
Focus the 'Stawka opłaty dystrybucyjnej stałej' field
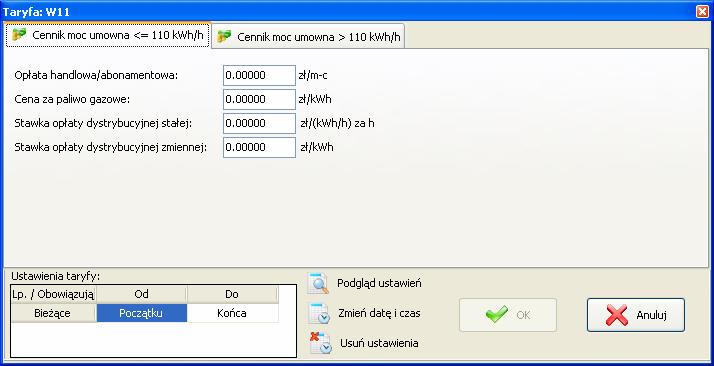[259, 123]
